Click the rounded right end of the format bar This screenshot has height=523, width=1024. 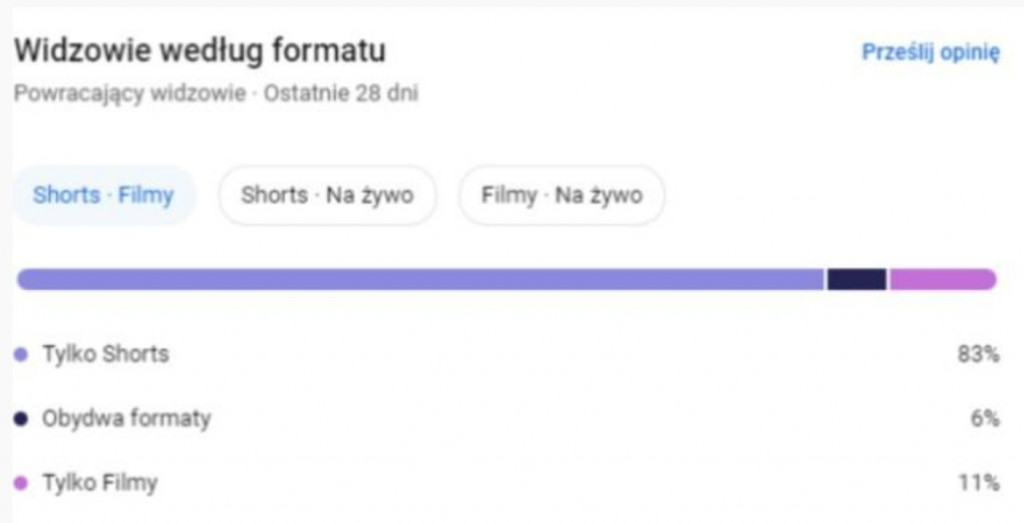tap(990, 279)
